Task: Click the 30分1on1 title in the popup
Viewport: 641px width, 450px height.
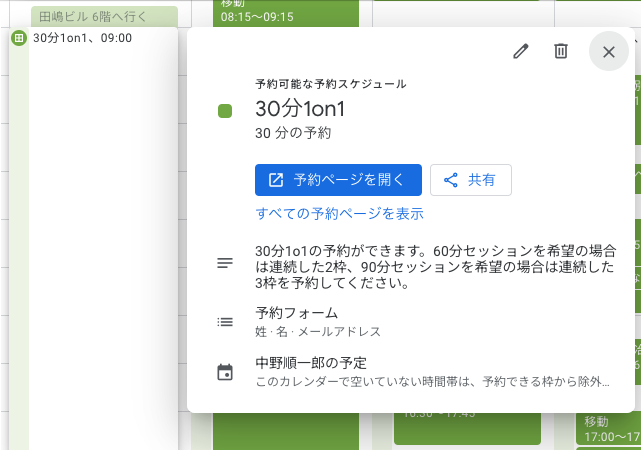Action: point(300,109)
